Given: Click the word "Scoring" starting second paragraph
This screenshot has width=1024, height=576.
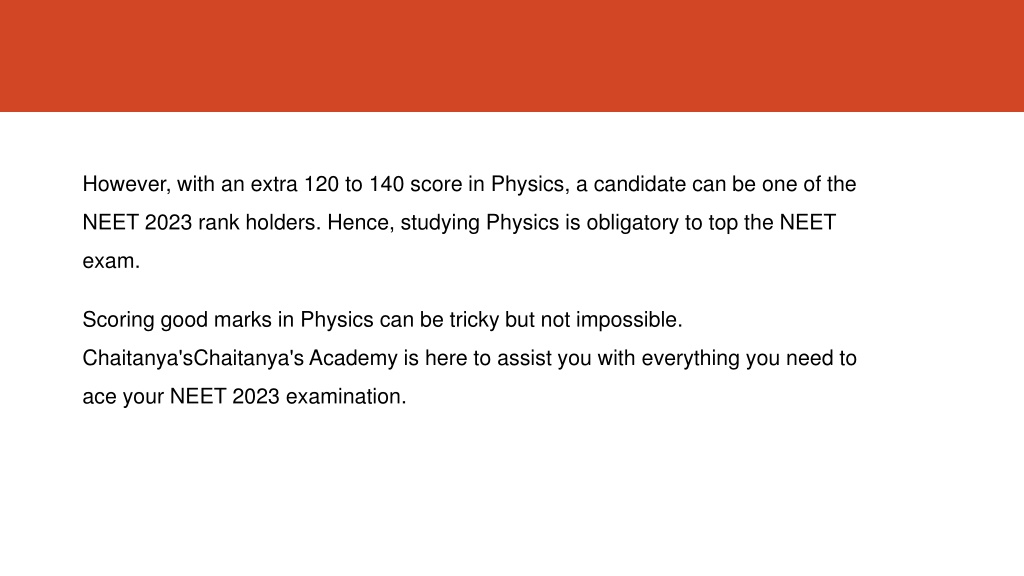Looking at the screenshot, I should (x=118, y=320).
